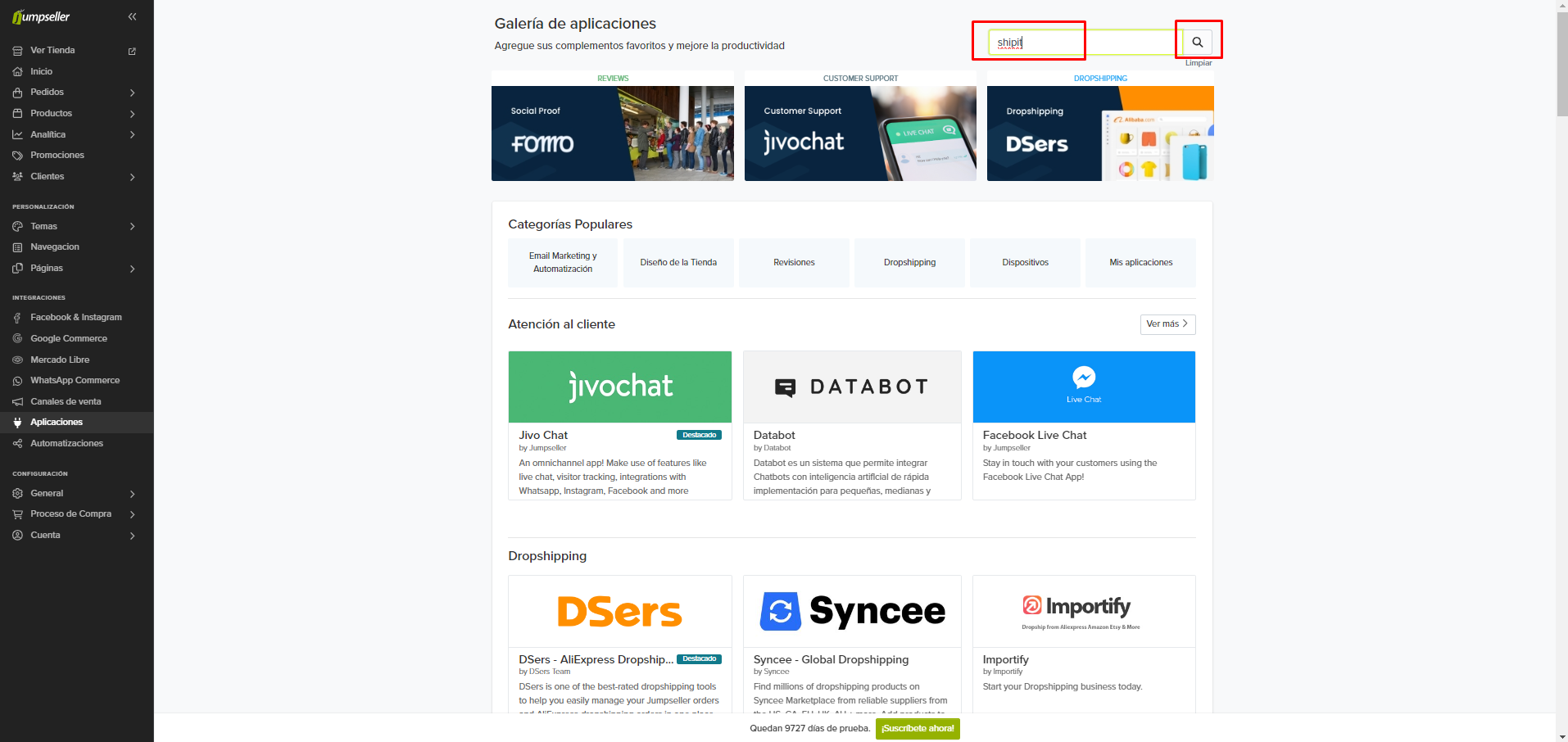Click the Google Commerce icon
Screen dimensions: 1568x742
tap(17, 338)
